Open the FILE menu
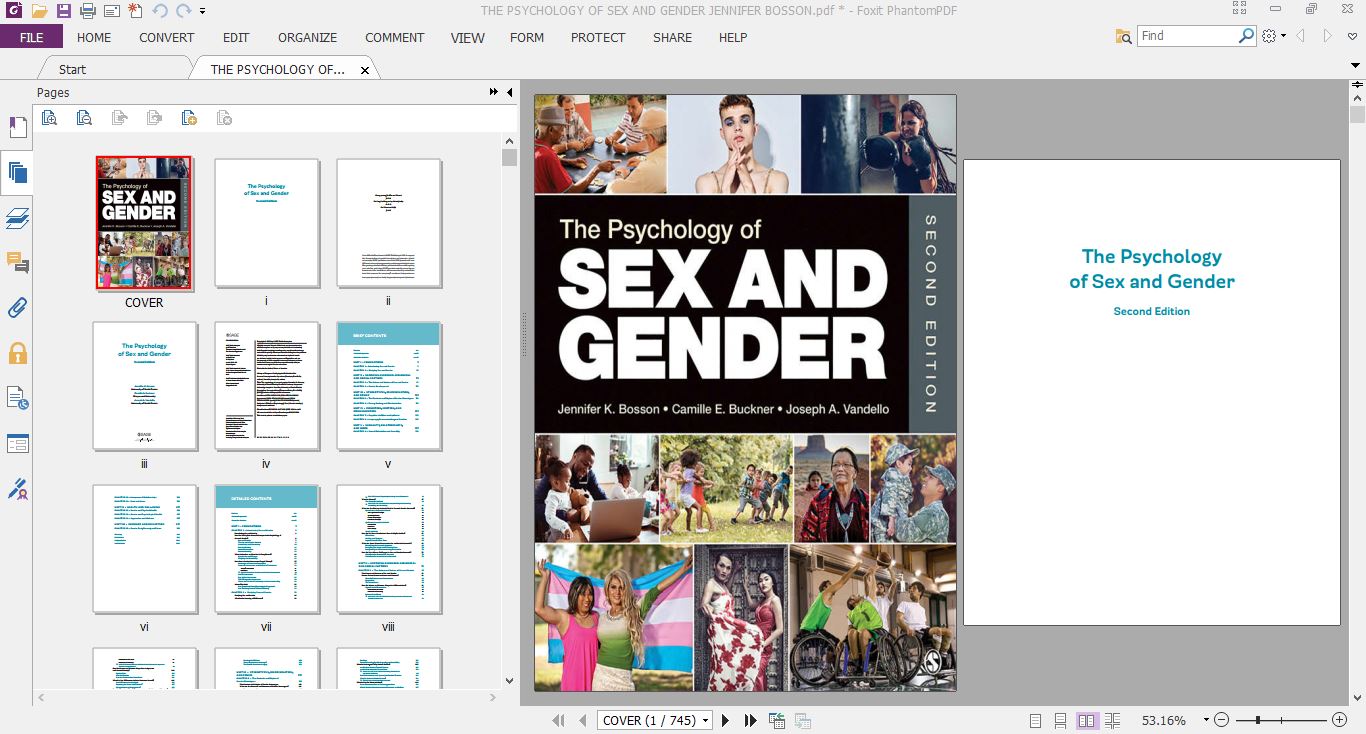1366x734 pixels. point(31,37)
